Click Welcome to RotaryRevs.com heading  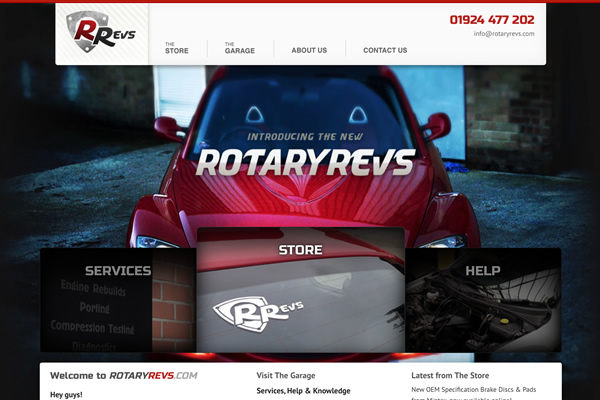coord(124,376)
